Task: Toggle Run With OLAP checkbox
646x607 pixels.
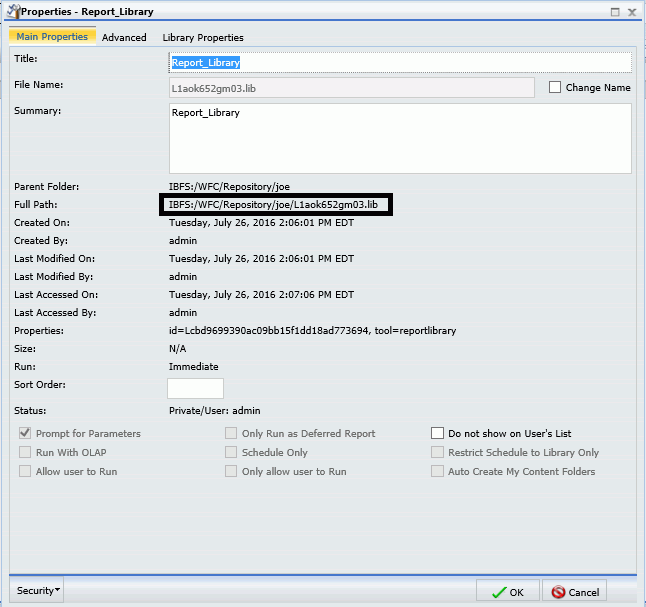Action: click(25, 452)
